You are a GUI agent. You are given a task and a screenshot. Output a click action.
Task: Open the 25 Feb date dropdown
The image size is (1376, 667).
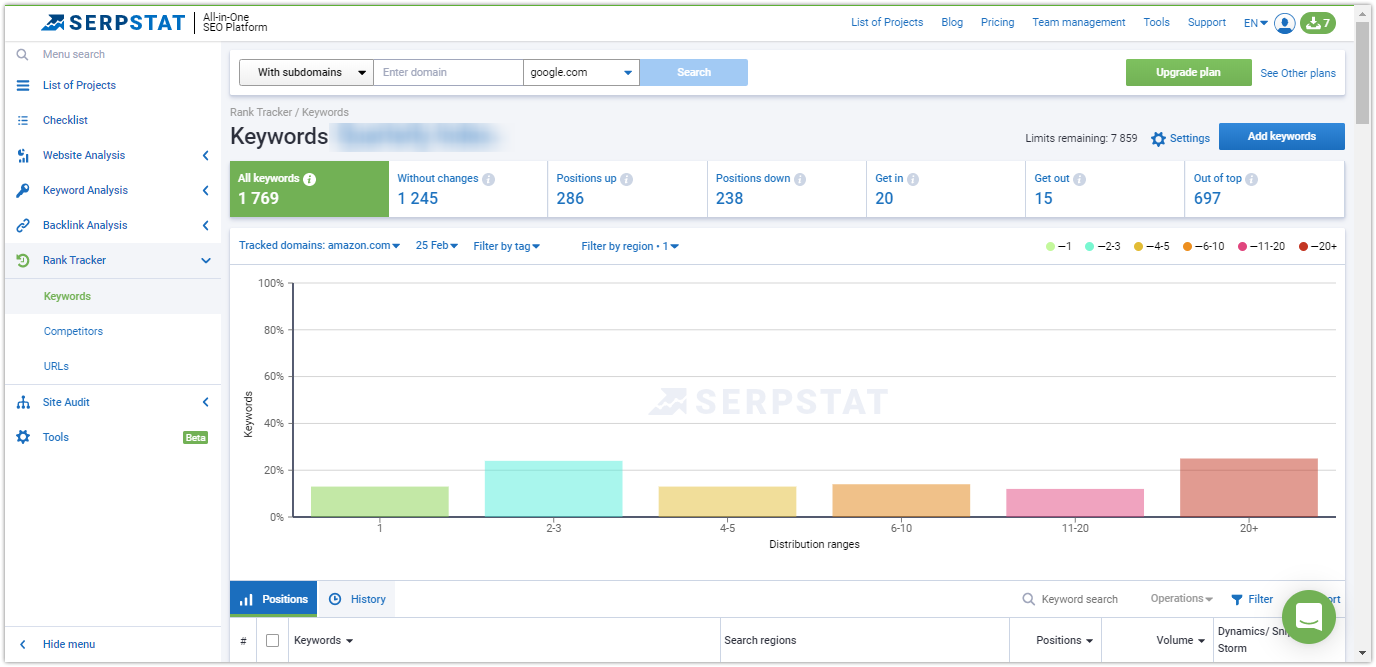click(x=437, y=246)
